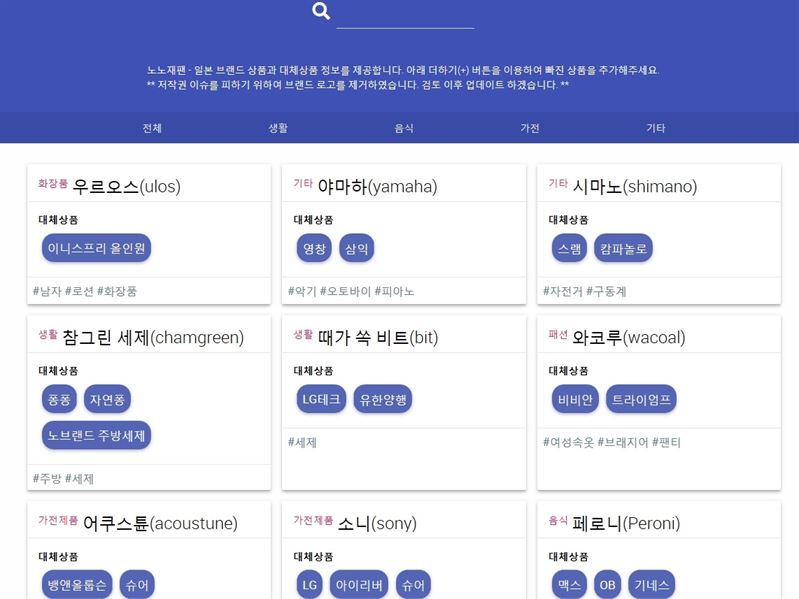
Task: Select the 트라이엄프 chip
Action: click(641, 399)
